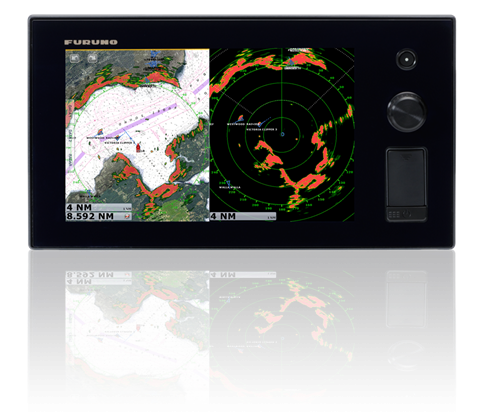
Task: Click the FURUNO logo on the bezel
Action: tap(91, 42)
